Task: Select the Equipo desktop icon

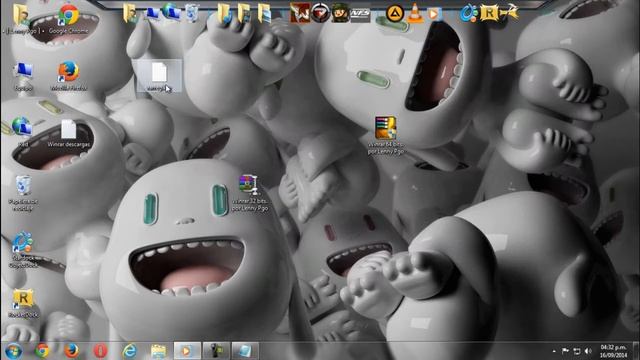Action: [23, 76]
